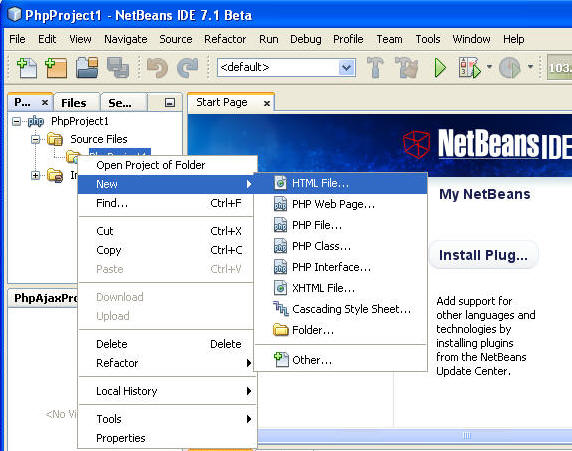572x451 pixels.
Task: Click the Build Project hammer icon
Action: pos(375,68)
